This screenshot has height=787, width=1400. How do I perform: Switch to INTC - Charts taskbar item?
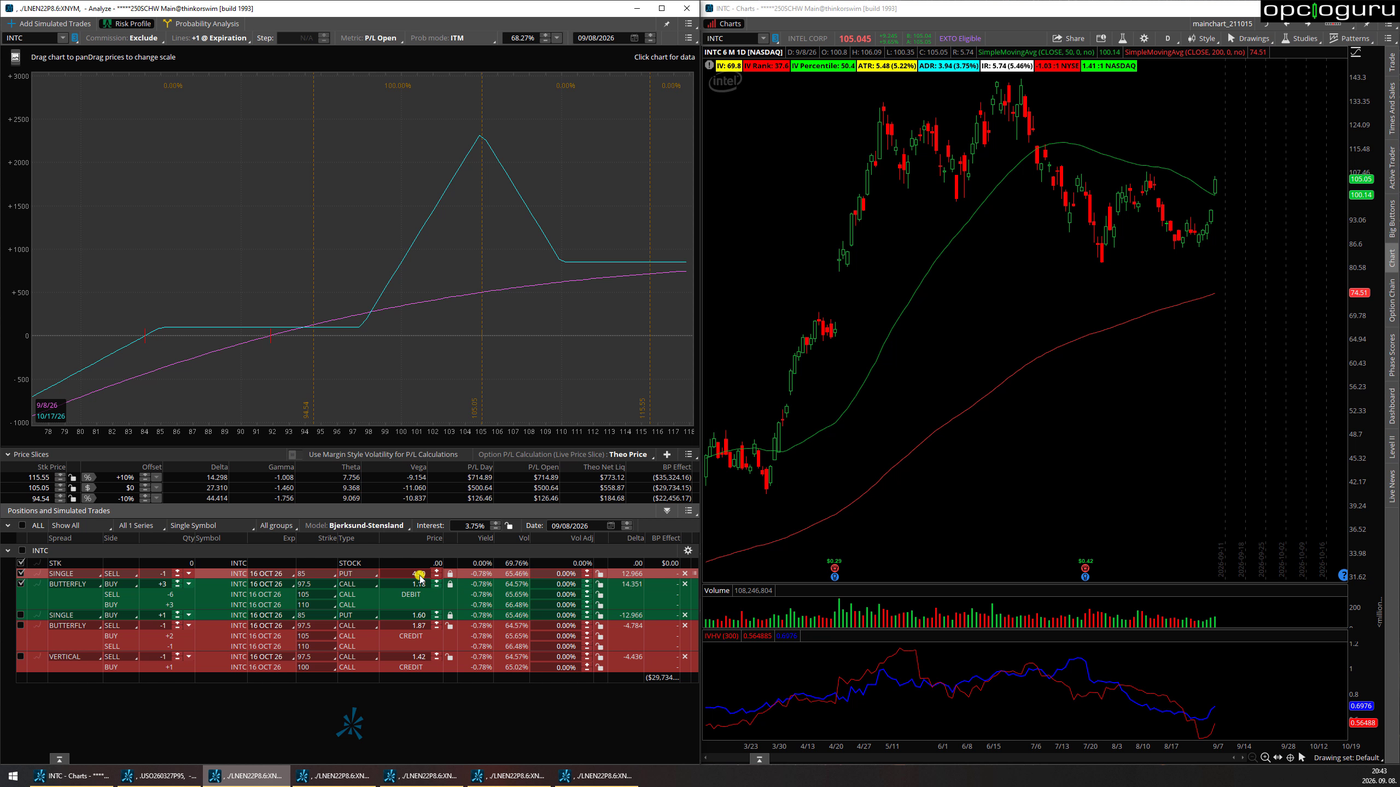coord(72,775)
